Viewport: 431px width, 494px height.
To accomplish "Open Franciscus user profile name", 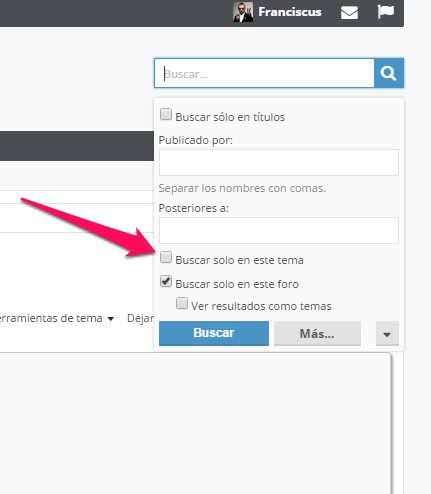I will click(290, 12).
